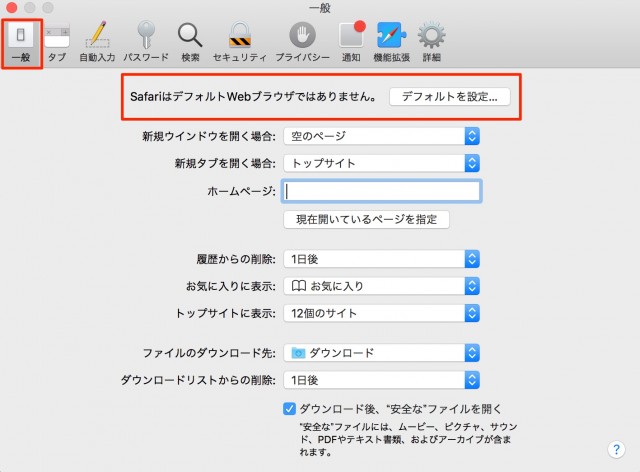Open the セキュリティ padlock icon pane

coord(240,43)
